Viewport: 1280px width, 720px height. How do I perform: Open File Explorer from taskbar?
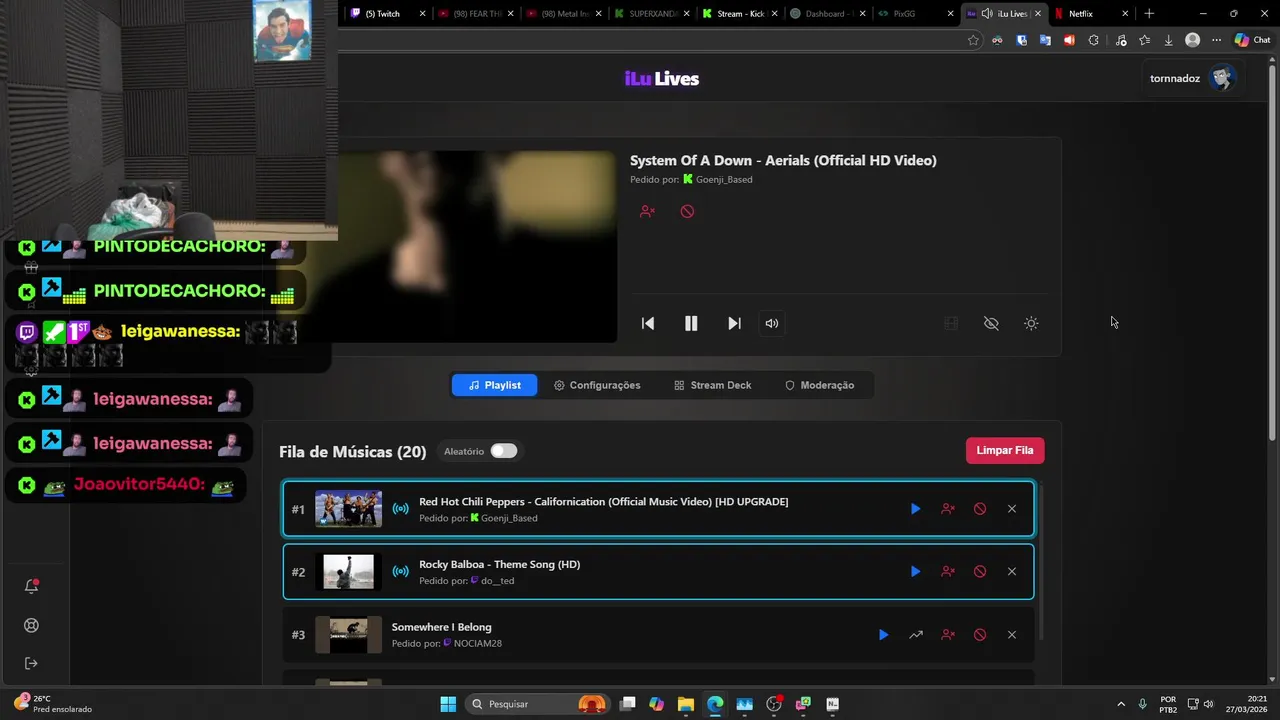(x=685, y=704)
